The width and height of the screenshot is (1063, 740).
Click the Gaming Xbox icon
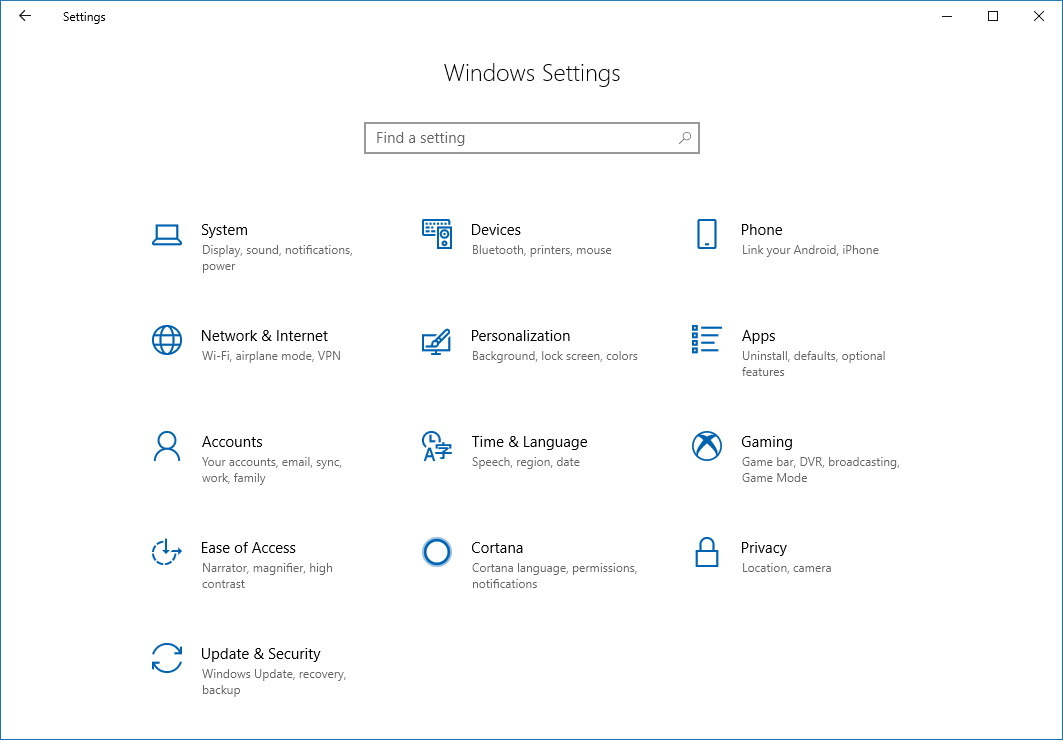706,446
